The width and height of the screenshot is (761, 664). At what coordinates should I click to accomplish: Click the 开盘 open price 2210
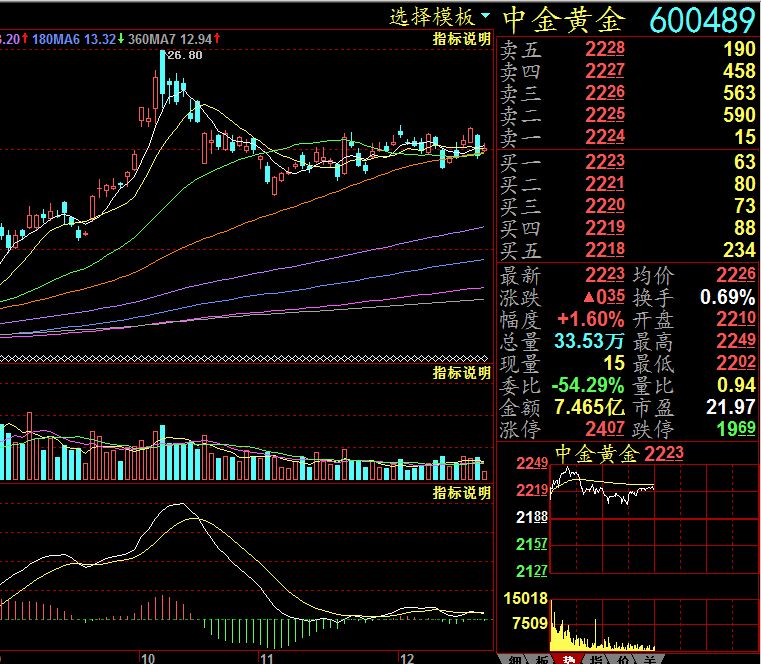click(736, 319)
